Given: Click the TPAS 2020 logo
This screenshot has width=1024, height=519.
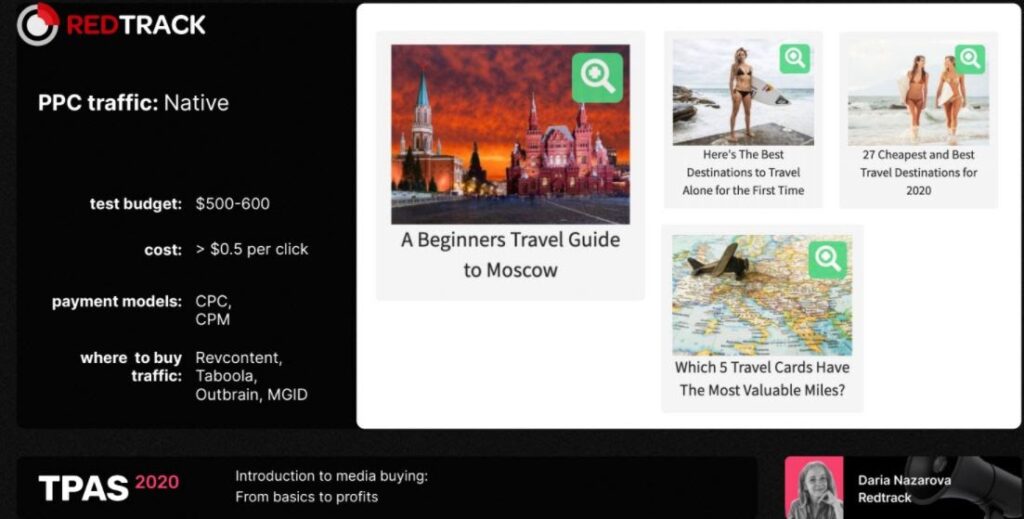Looking at the screenshot, I should pyautogui.click(x=108, y=487).
